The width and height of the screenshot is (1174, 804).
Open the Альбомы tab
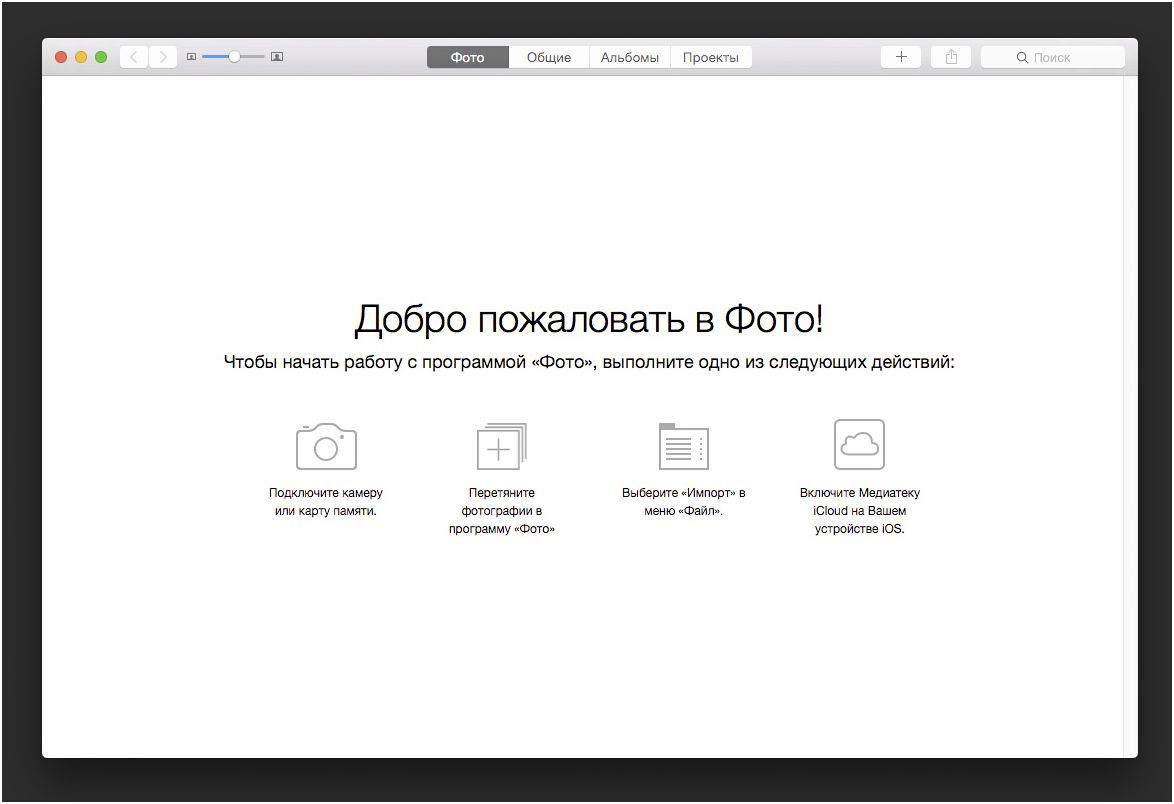[629, 57]
